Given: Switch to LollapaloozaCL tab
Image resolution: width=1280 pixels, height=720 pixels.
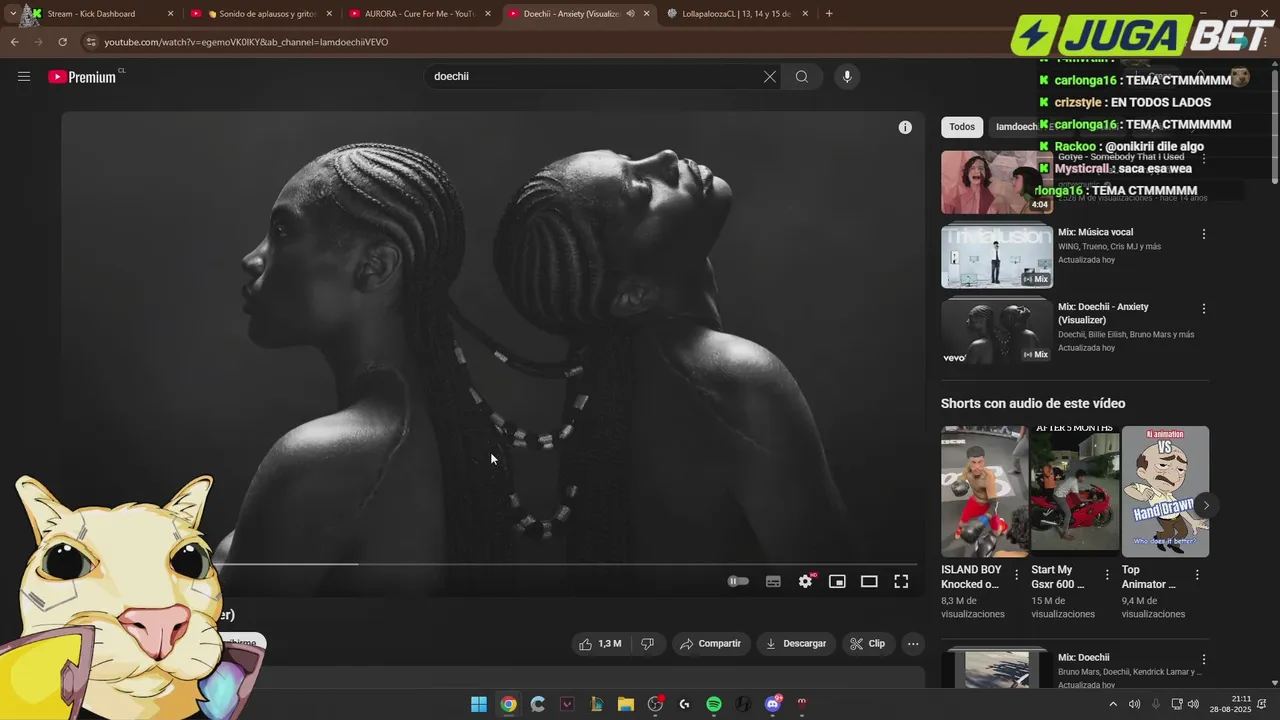Looking at the screenshot, I should [x=738, y=14].
